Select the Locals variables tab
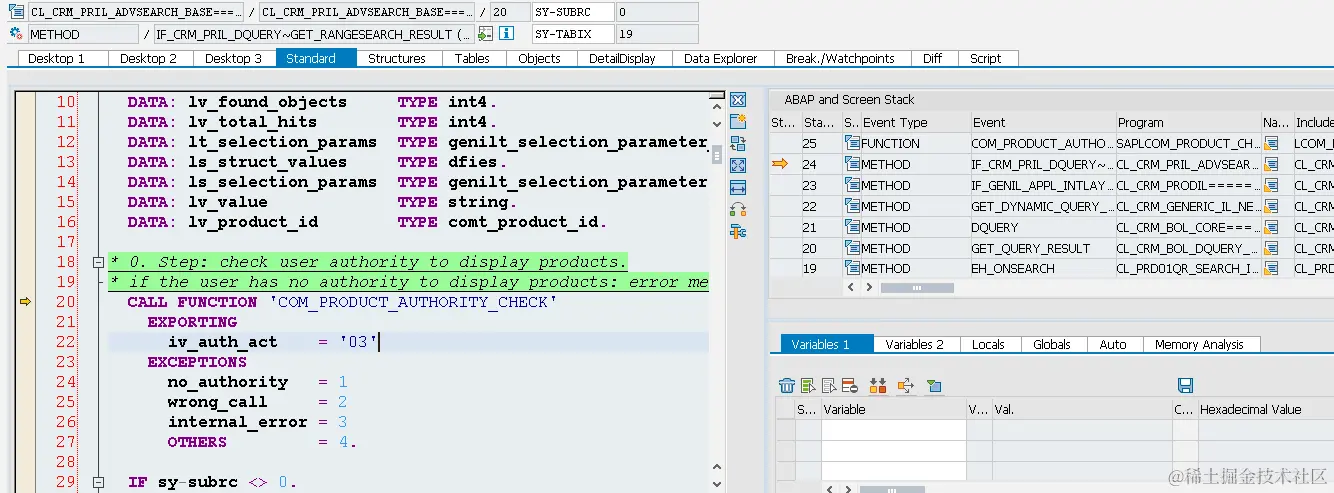 coord(988,344)
